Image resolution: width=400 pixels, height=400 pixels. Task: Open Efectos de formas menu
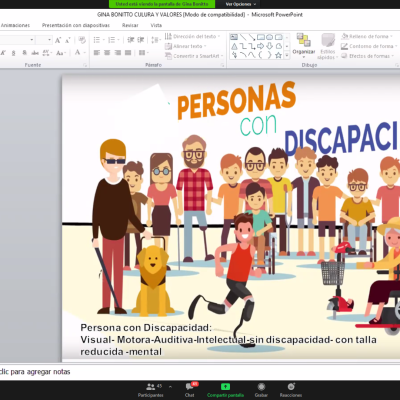pos(368,56)
